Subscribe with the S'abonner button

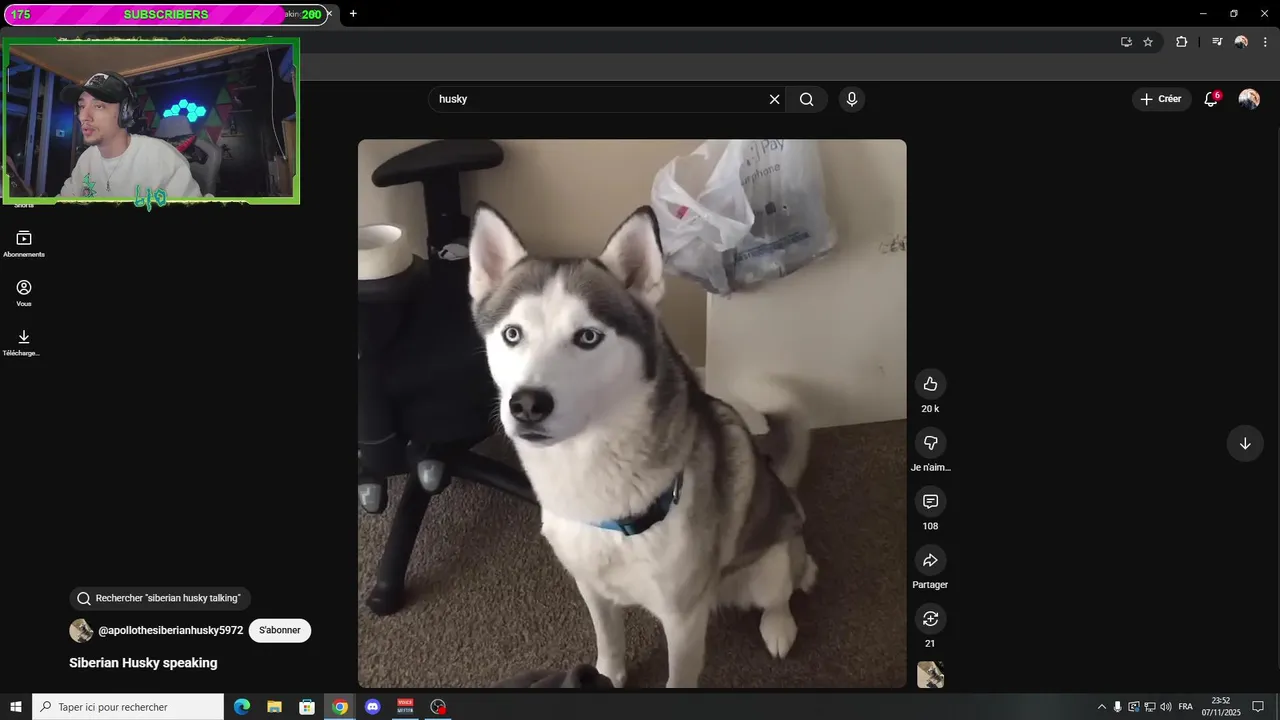coord(280,631)
